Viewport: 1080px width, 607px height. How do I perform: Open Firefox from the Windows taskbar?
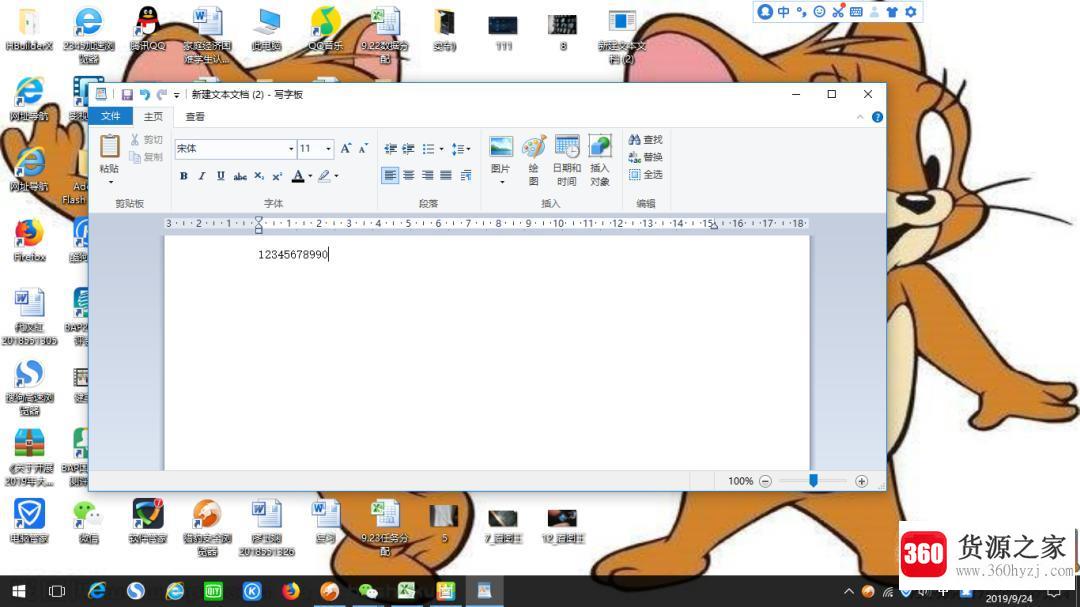tap(291, 591)
